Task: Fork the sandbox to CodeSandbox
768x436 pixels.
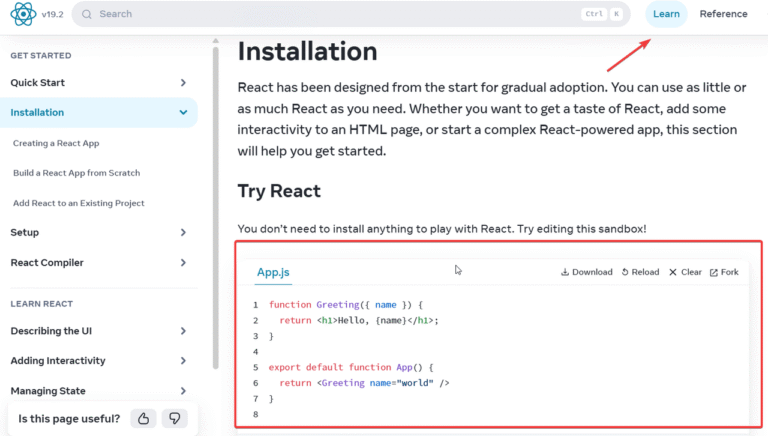Action: 724,272
